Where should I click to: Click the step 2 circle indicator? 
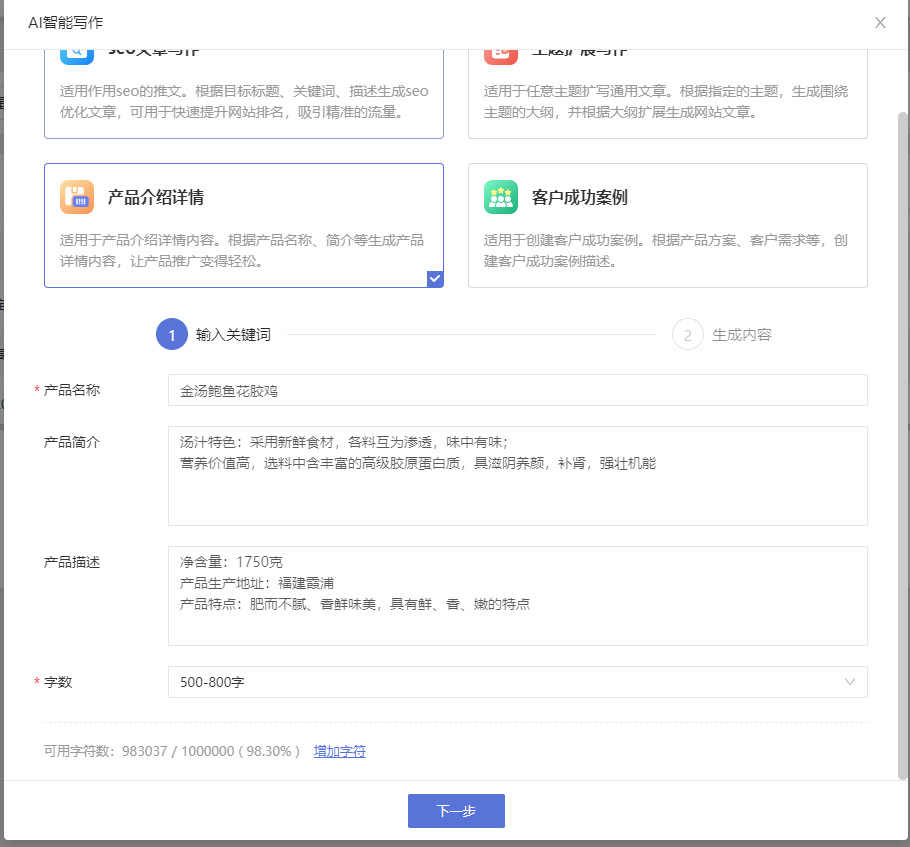pos(688,335)
